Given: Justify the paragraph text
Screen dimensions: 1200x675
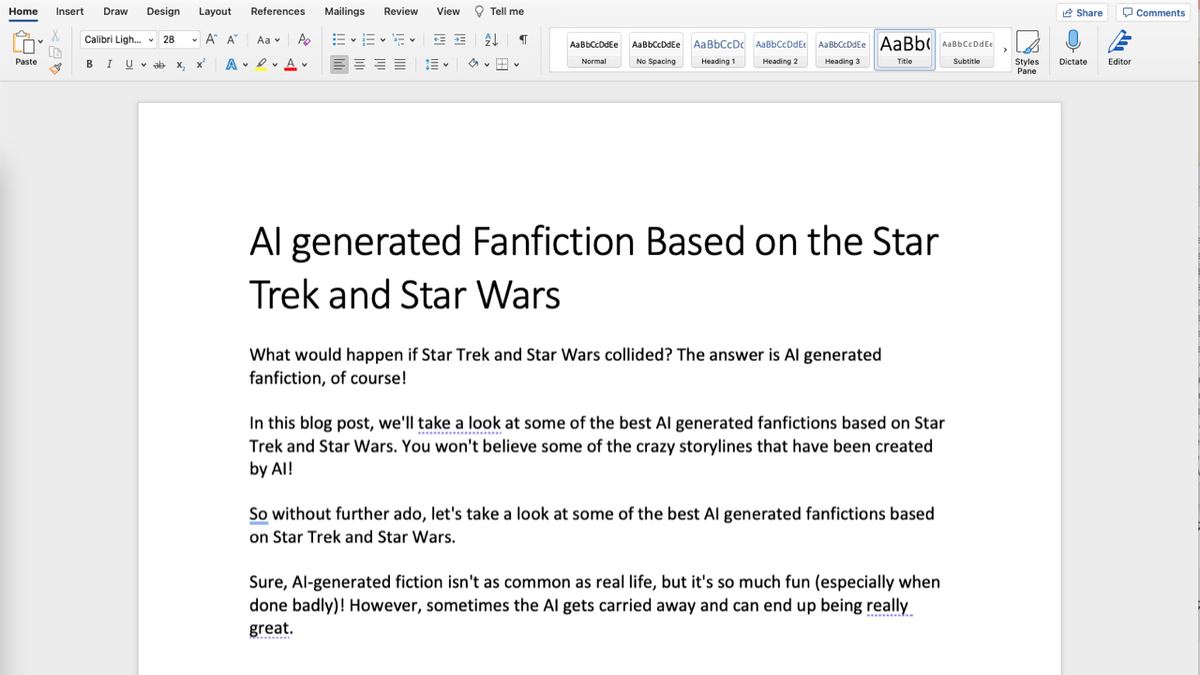Looking at the screenshot, I should click(x=400, y=64).
